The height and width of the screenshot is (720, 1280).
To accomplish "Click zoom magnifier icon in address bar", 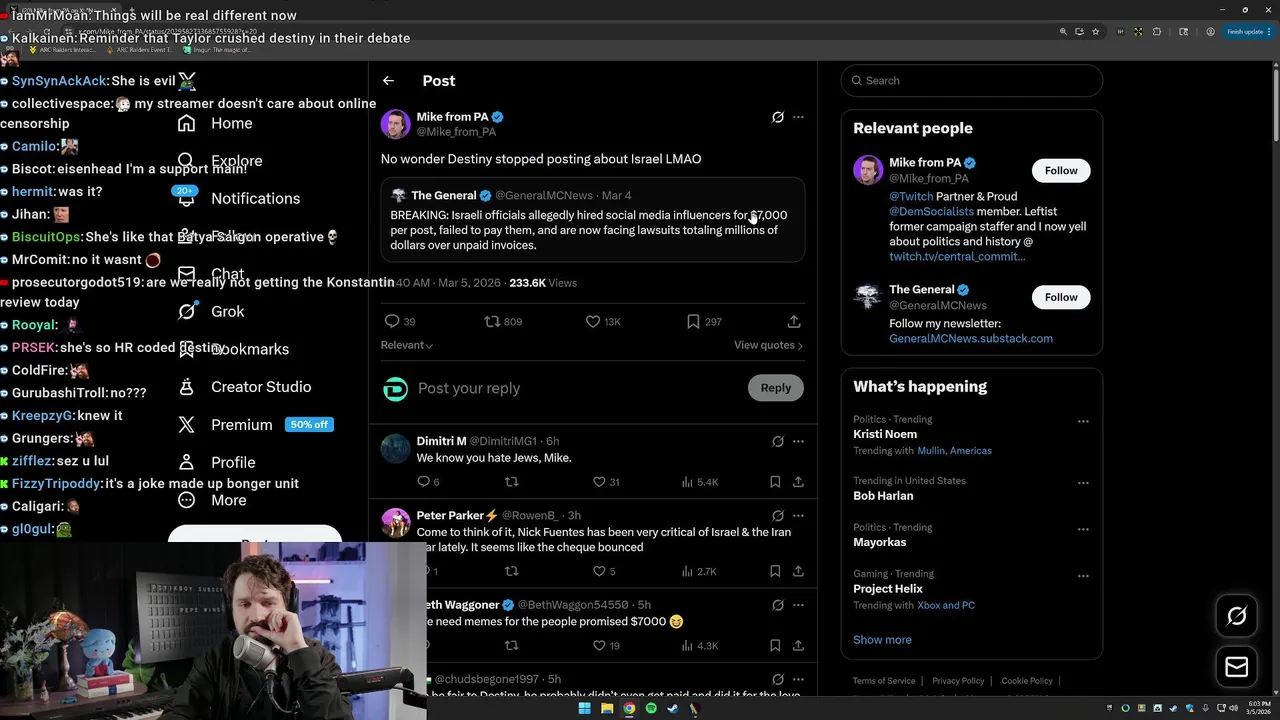I will (x=1063, y=32).
